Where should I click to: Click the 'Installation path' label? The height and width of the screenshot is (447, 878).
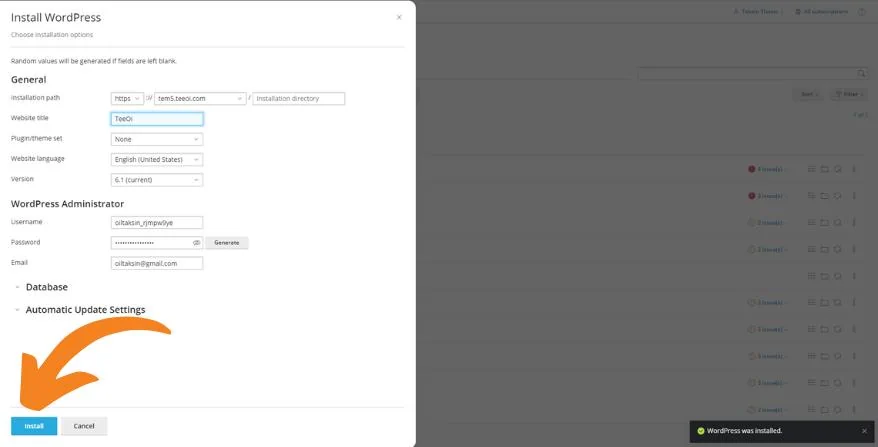[x=35, y=97]
